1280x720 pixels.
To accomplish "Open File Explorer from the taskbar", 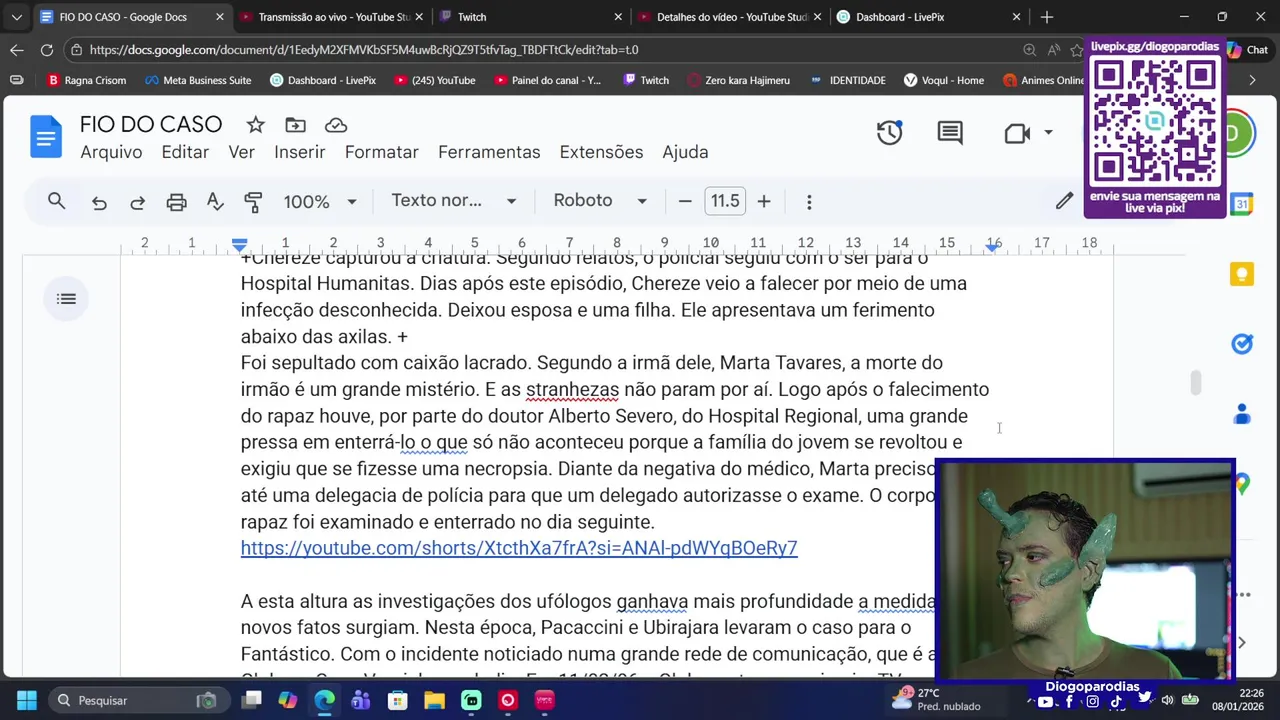I will 434,700.
